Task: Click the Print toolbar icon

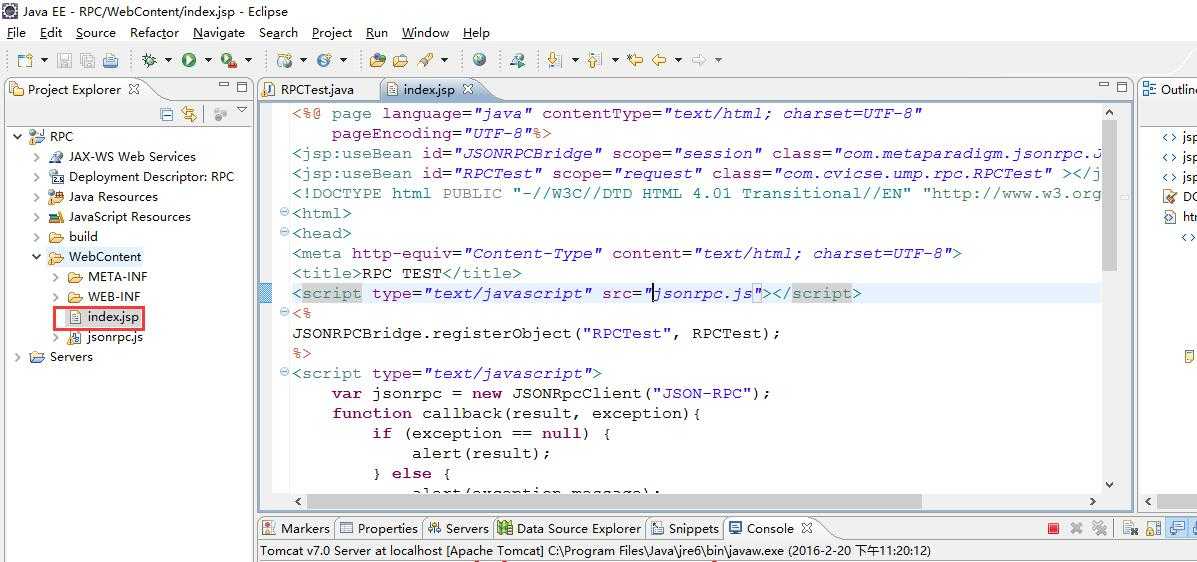Action: [111, 60]
